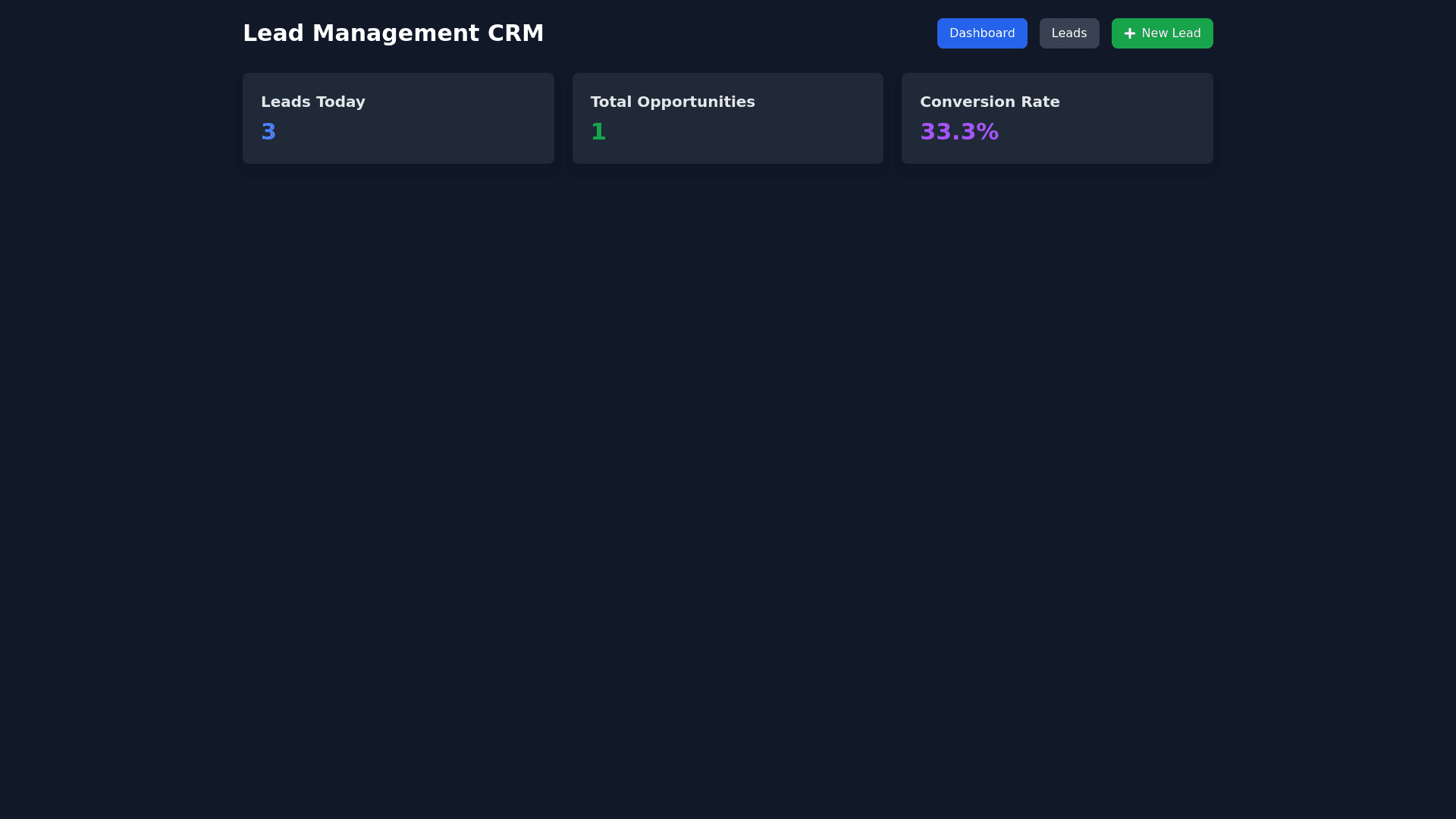Select the Total Opportunities heading

(672, 102)
